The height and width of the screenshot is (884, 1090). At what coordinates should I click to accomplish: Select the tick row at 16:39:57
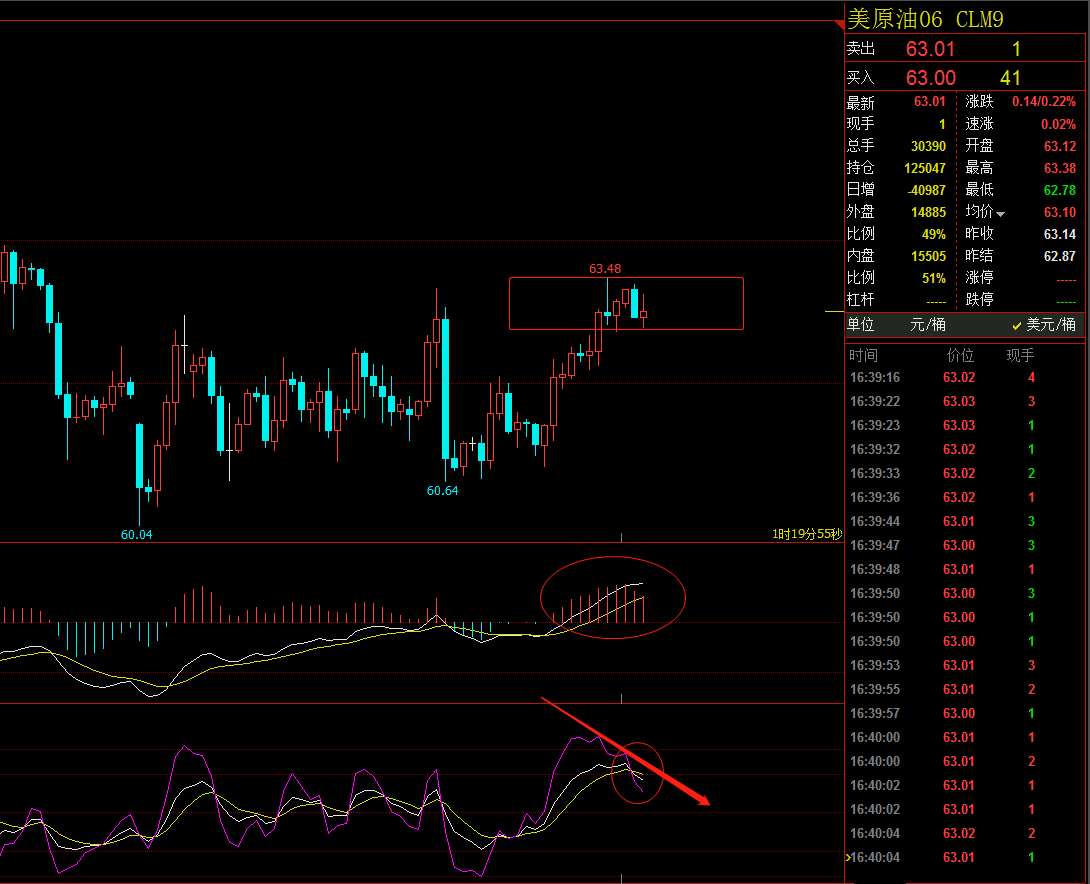[x=964, y=713]
